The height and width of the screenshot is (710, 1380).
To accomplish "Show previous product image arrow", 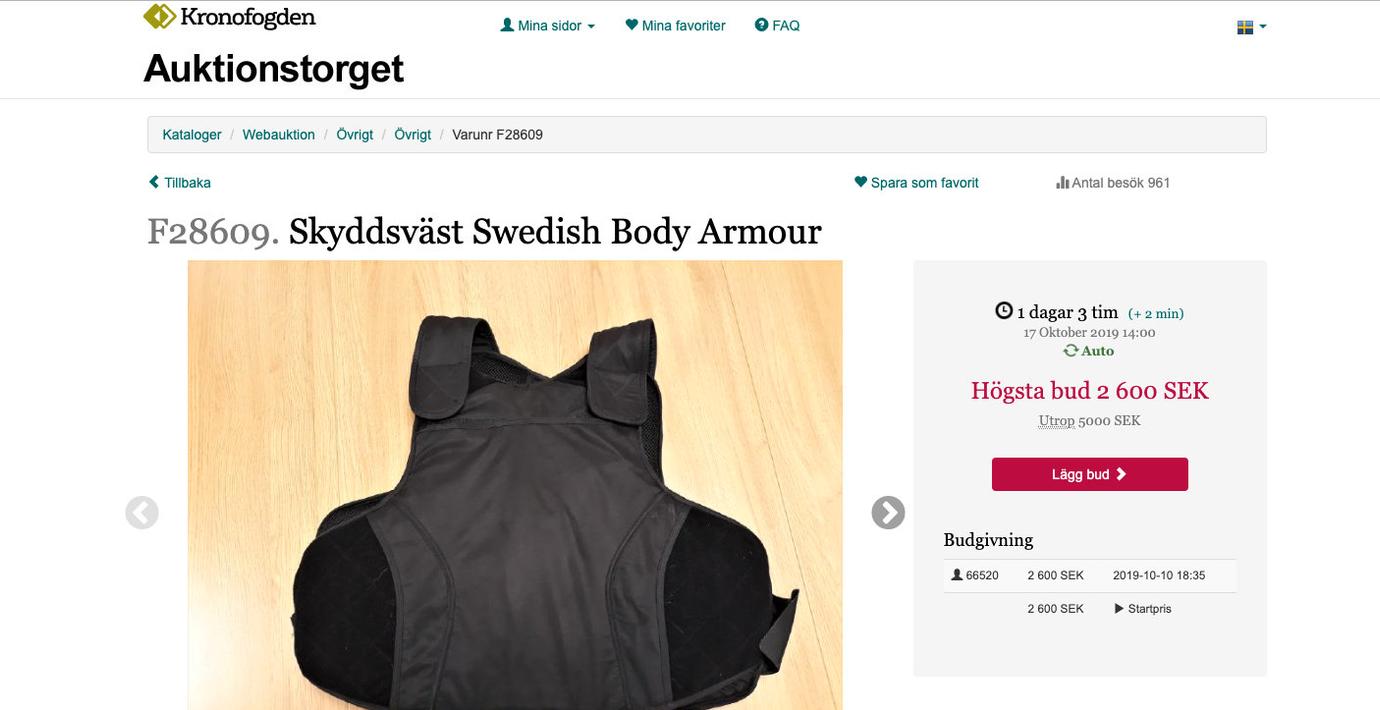I will 142,513.
